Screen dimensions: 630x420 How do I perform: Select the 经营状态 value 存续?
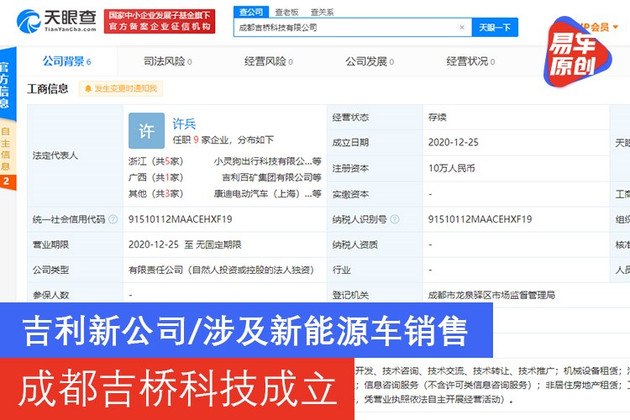437,117
